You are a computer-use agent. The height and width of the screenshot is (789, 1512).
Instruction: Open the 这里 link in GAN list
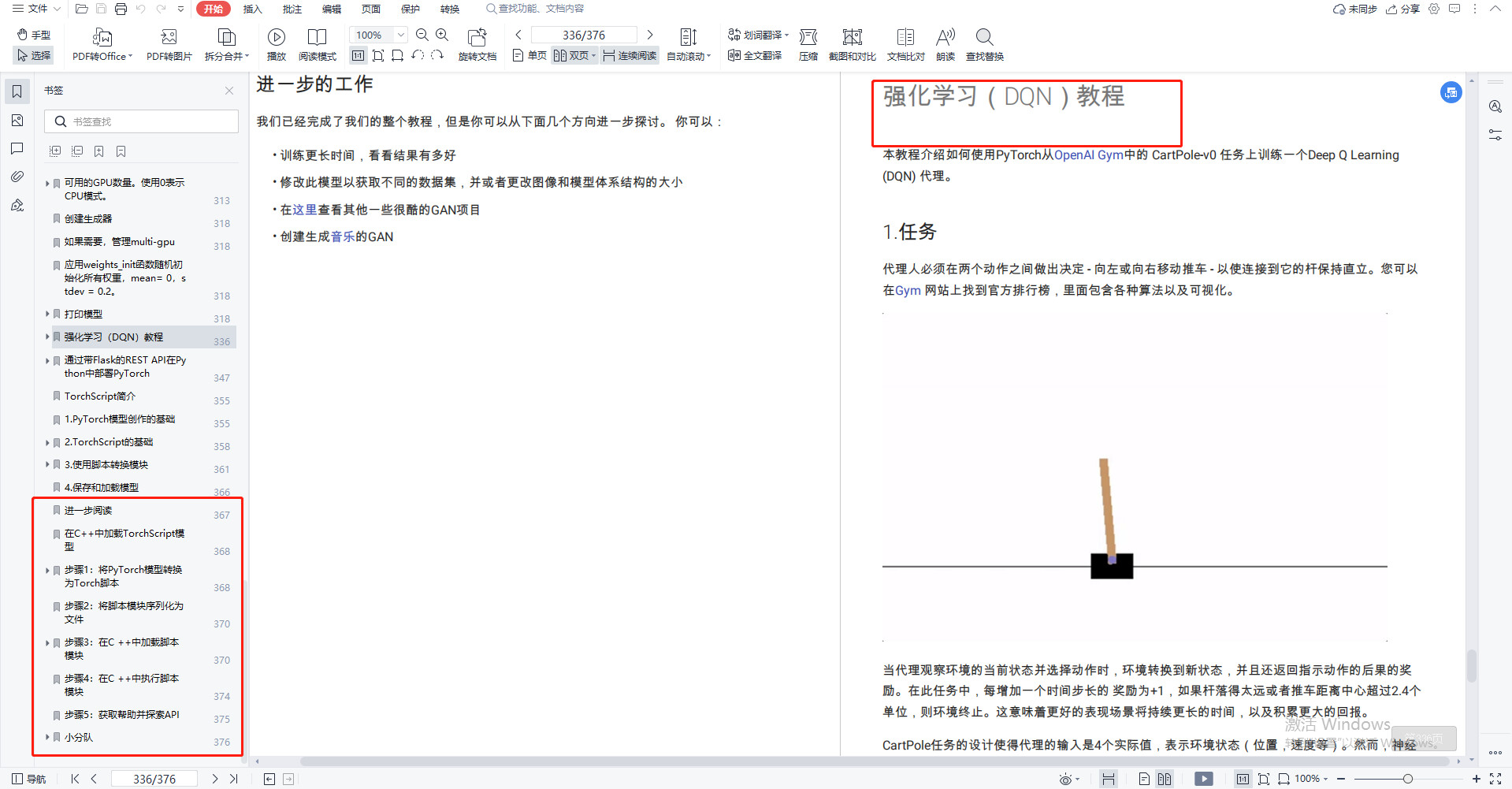(305, 210)
